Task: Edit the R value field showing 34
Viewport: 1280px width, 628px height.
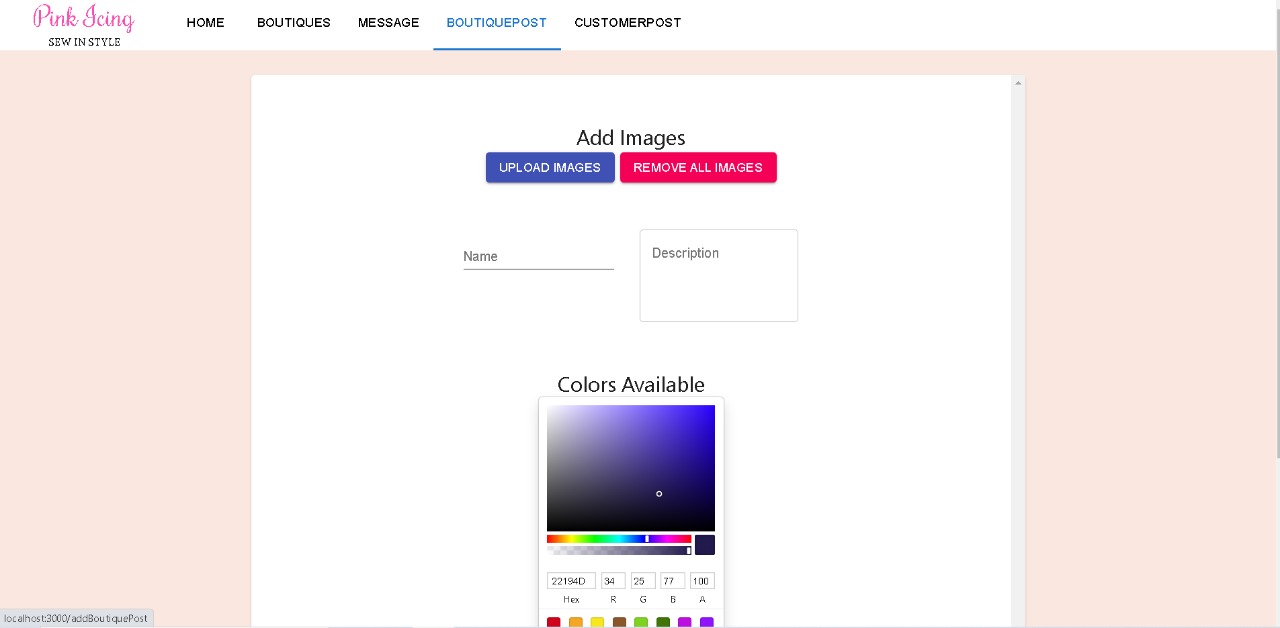Action: pyautogui.click(x=613, y=581)
